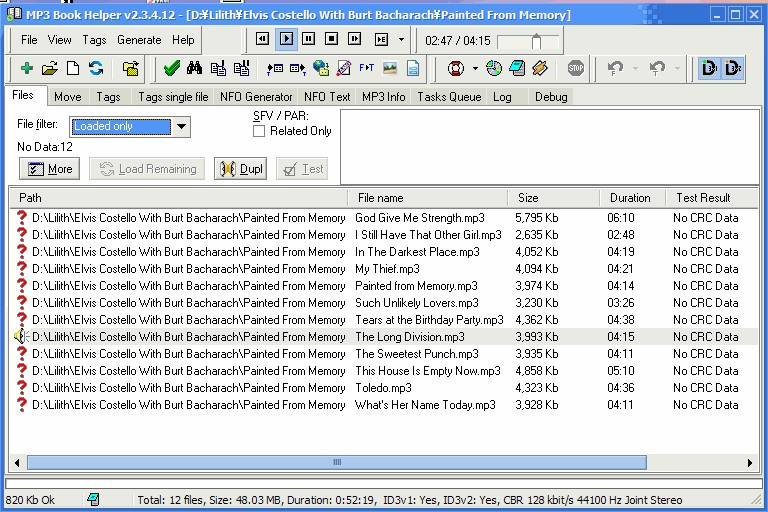Open the Tags menu

click(94, 40)
